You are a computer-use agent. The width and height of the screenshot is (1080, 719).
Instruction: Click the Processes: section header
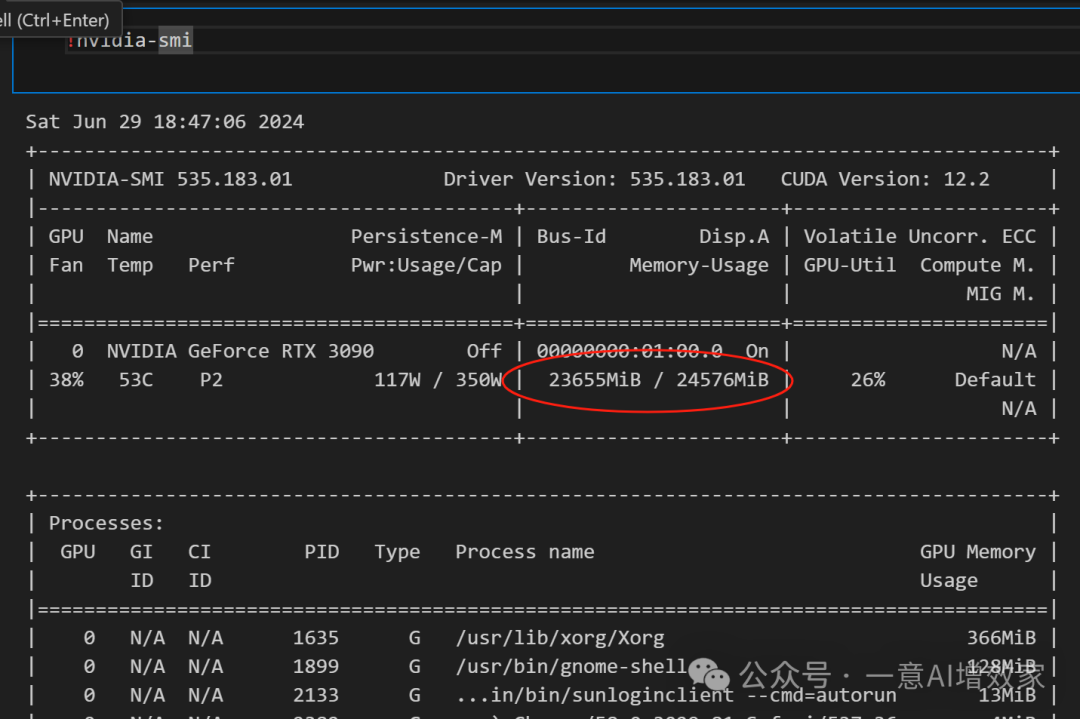(x=106, y=523)
